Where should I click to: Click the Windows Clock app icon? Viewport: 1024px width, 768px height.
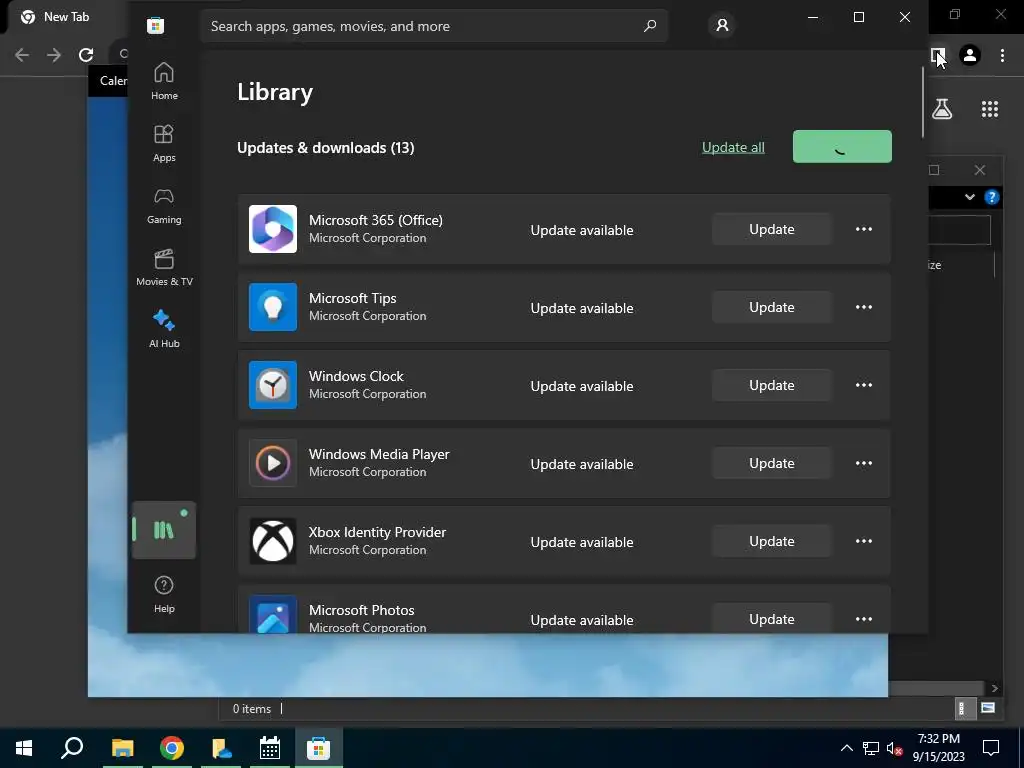(x=273, y=385)
